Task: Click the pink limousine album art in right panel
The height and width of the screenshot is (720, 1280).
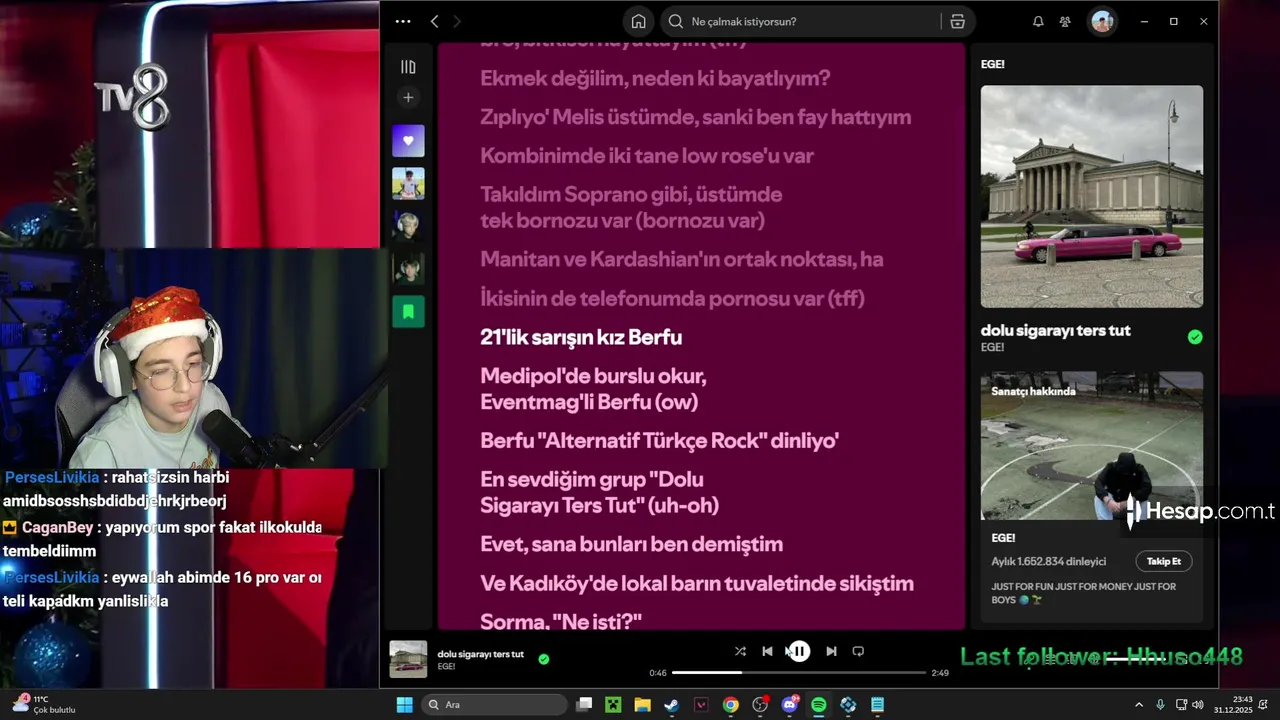Action: (1092, 196)
